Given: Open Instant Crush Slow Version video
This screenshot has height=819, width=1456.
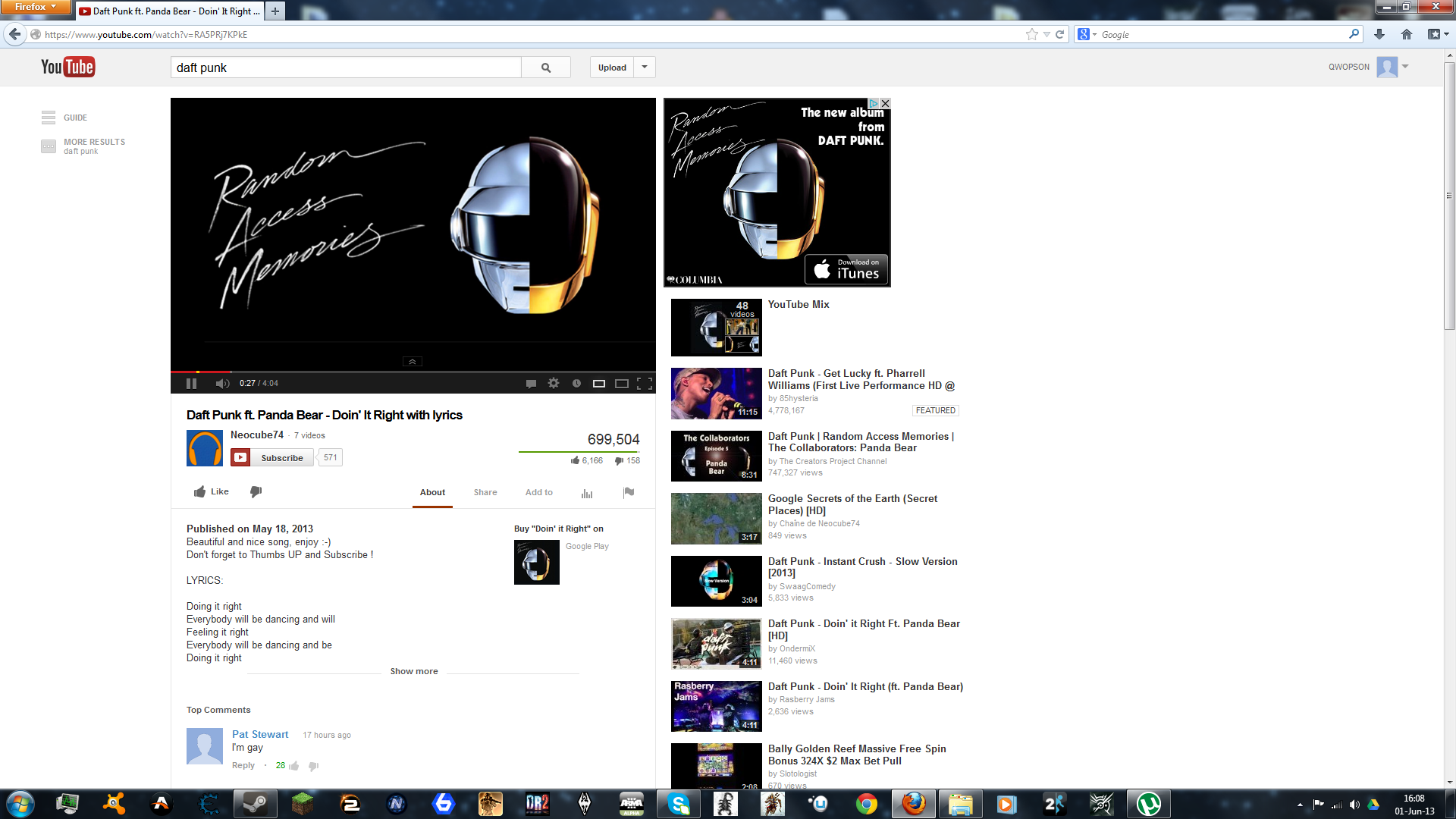Looking at the screenshot, I should (863, 567).
